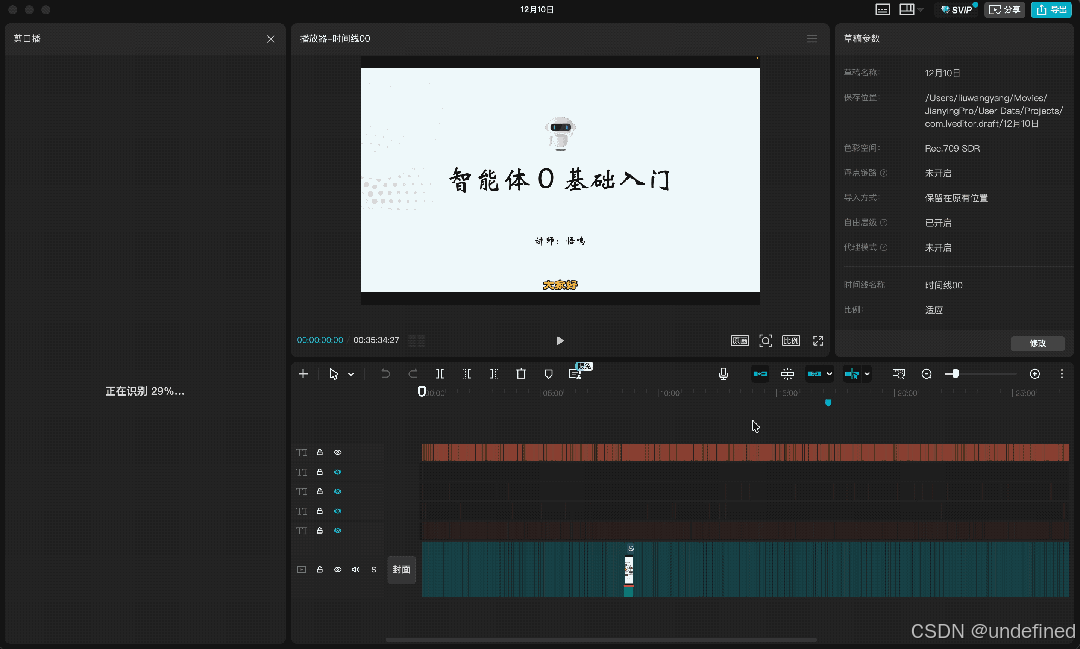Image resolution: width=1080 pixels, height=649 pixels.
Task: Click the share review button
Action: pos(1004,10)
